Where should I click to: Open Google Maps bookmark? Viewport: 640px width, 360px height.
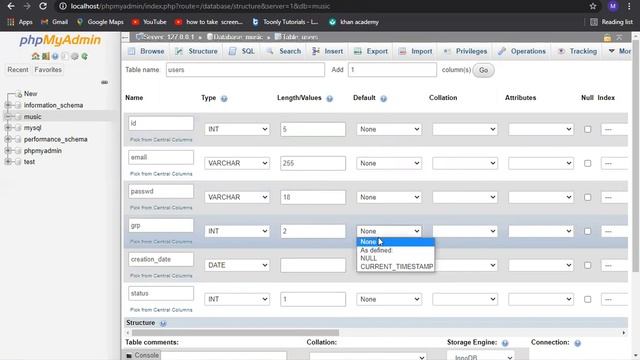pyautogui.click(x=100, y=22)
